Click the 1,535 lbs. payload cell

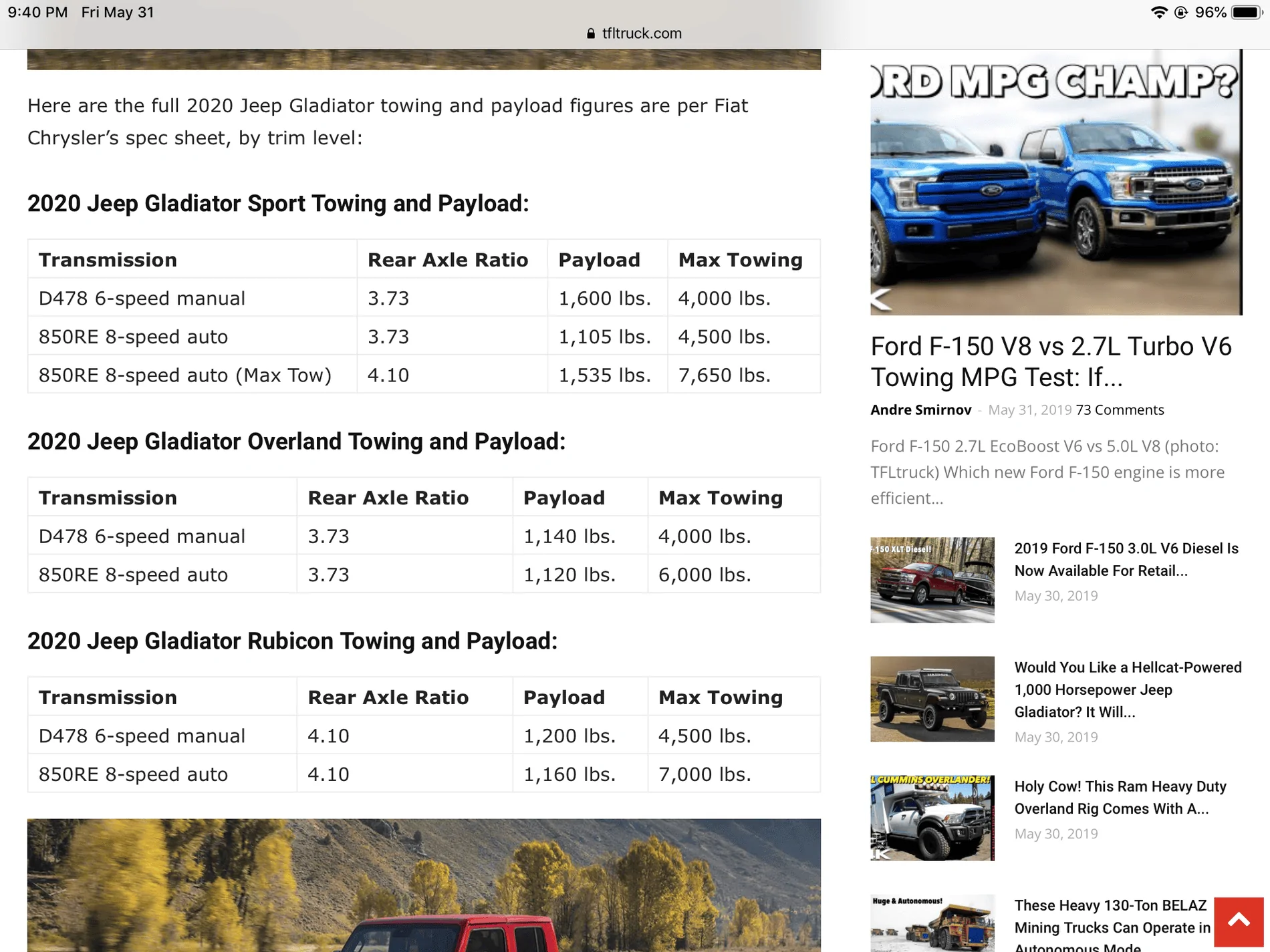click(x=607, y=375)
